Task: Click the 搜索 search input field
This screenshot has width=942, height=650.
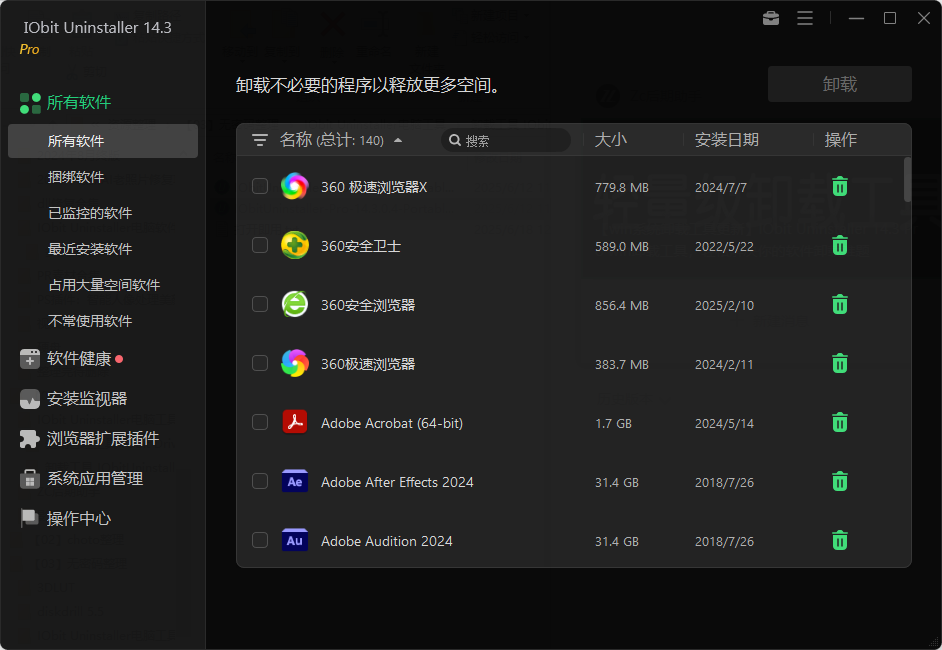Action: click(x=506, y=140)
